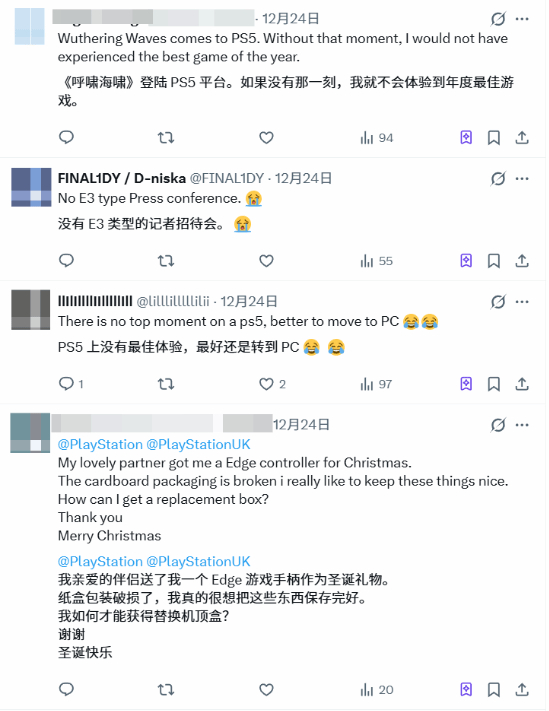This screenshot has height=711, width=549.
Task: Bookmark the FINAL1DY tweet
Action: pyautogui.click(x=494, y=261)
